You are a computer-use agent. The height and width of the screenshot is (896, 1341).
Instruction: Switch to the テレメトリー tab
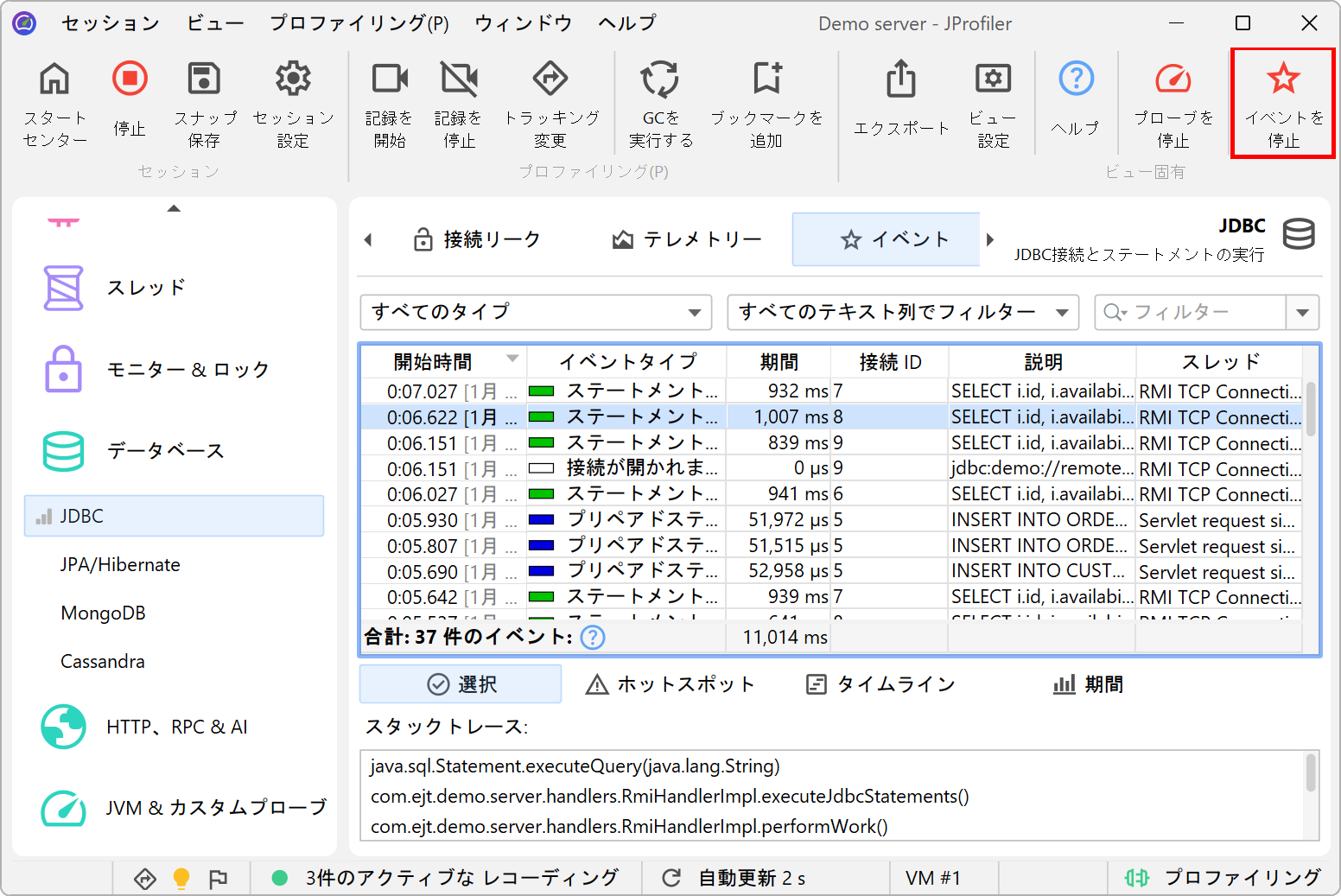pos(687,239)
